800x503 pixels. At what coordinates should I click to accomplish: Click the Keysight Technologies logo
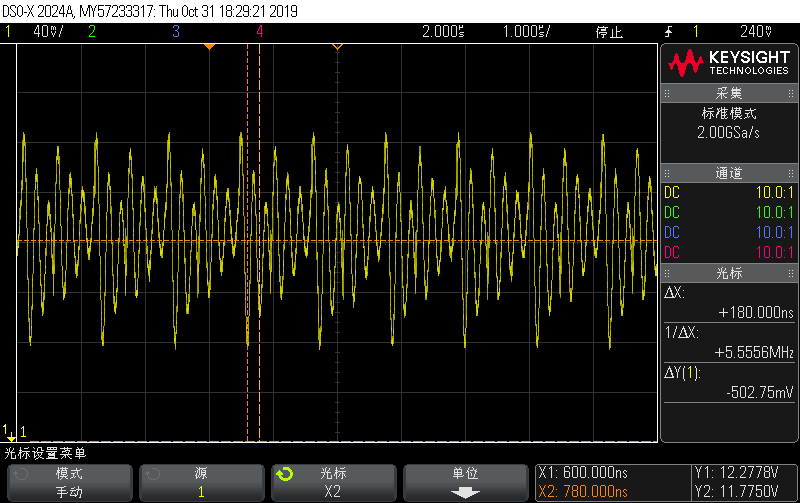click(729, 63)
